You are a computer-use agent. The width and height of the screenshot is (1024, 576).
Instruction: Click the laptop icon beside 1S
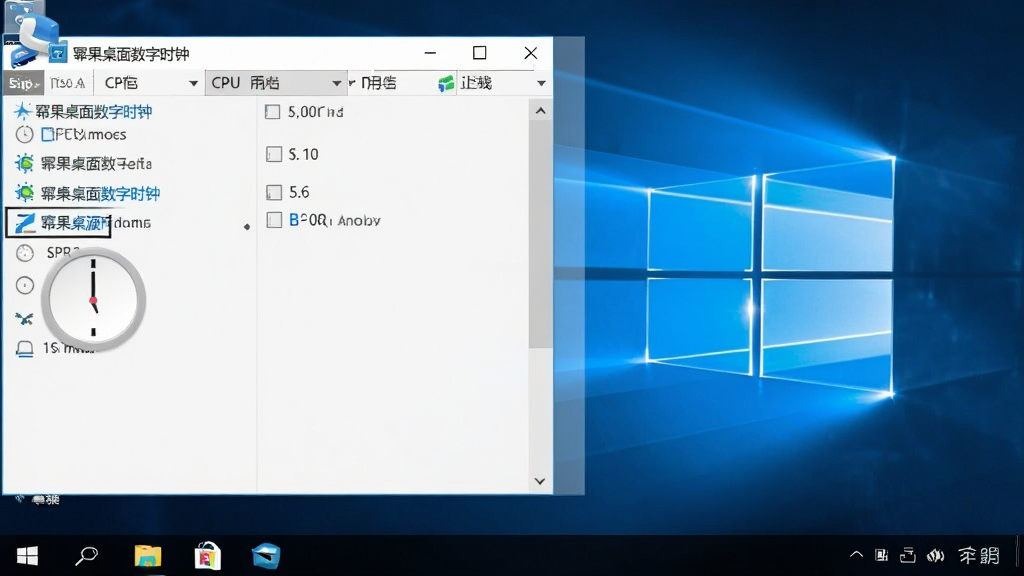point(25,349)
